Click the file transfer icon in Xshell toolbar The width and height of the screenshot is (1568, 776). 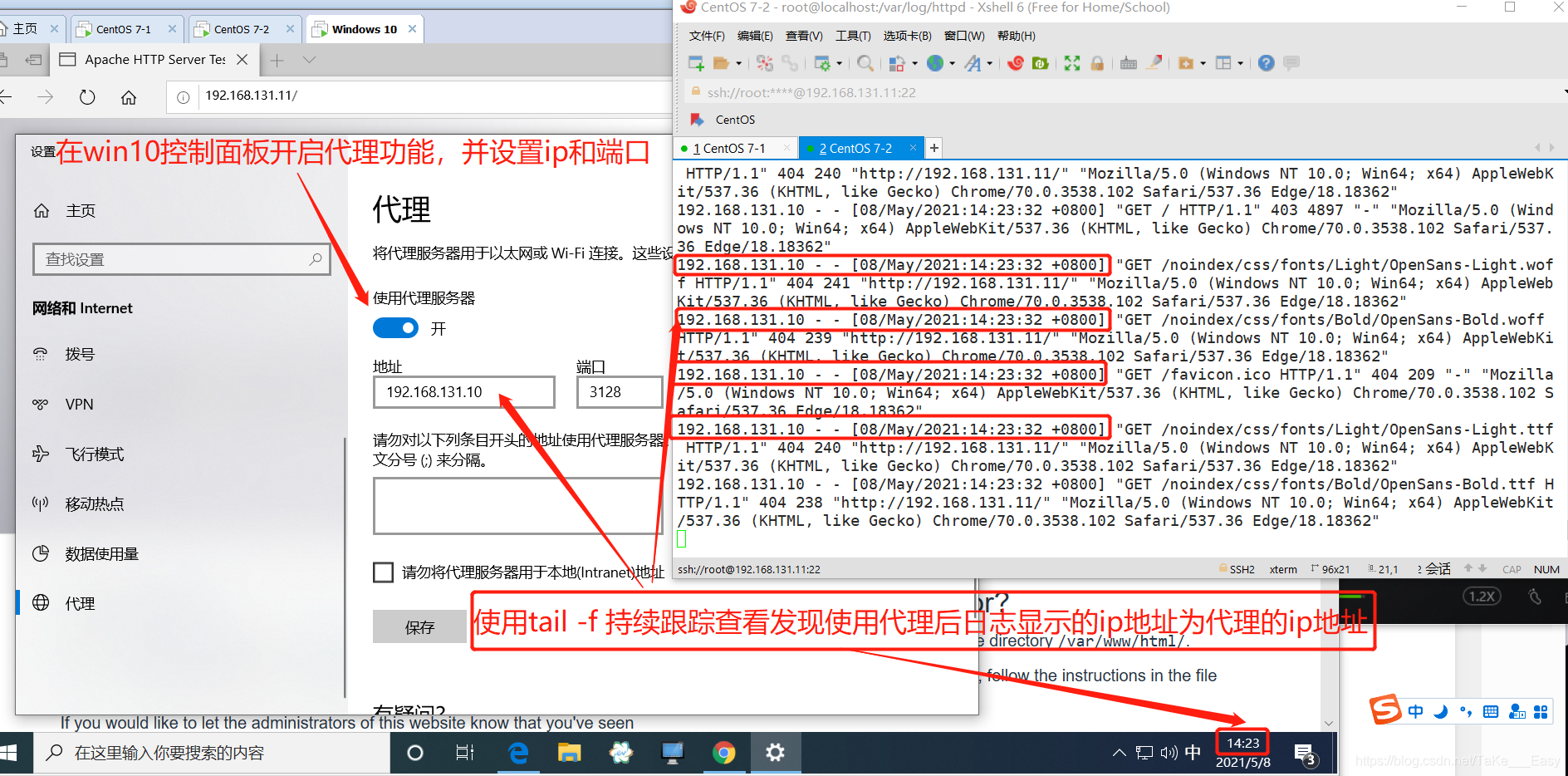click(897, 63)
